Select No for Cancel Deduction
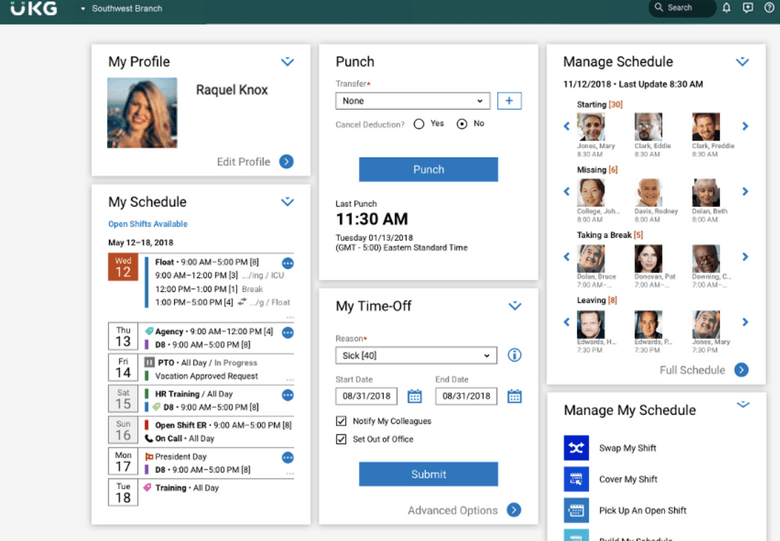The height and width of the screenshot is (541, 780). [462, 124]
